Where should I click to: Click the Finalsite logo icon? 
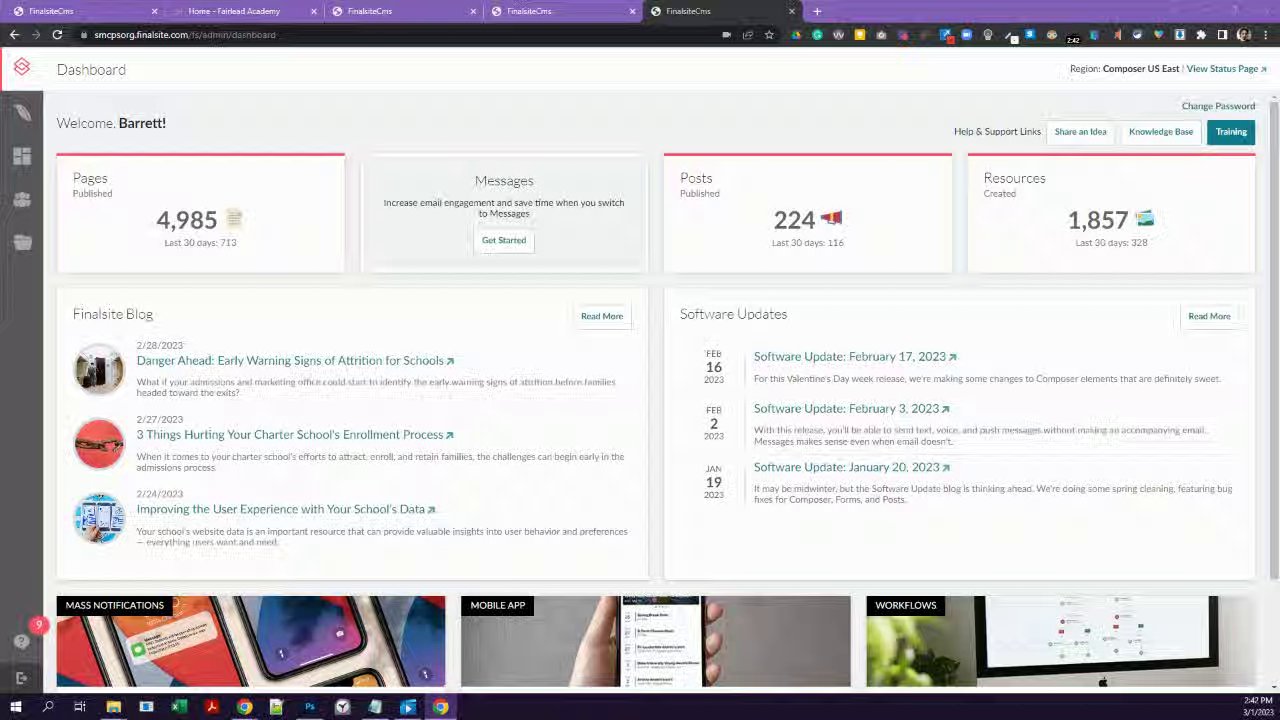pos(21,68)
